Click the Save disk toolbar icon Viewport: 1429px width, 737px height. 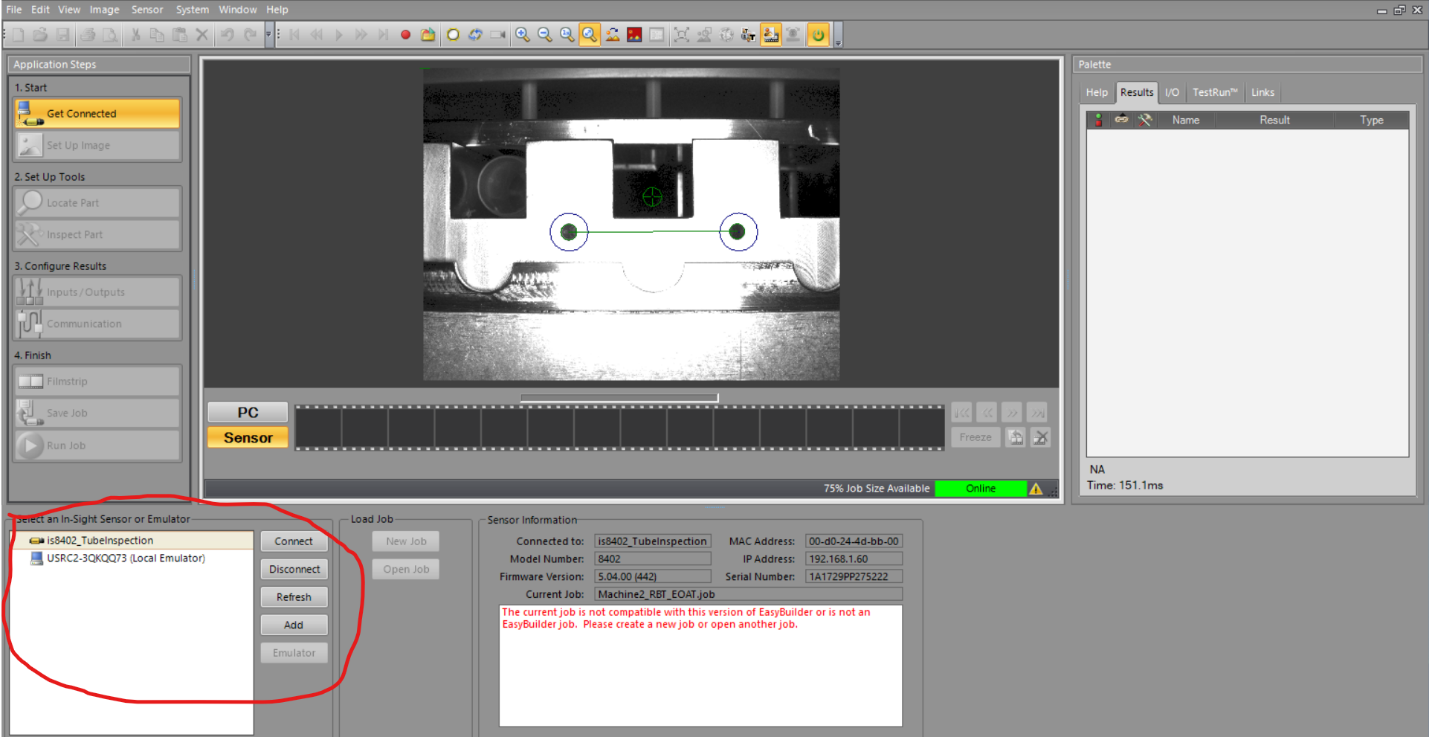[x=62, y=34]
